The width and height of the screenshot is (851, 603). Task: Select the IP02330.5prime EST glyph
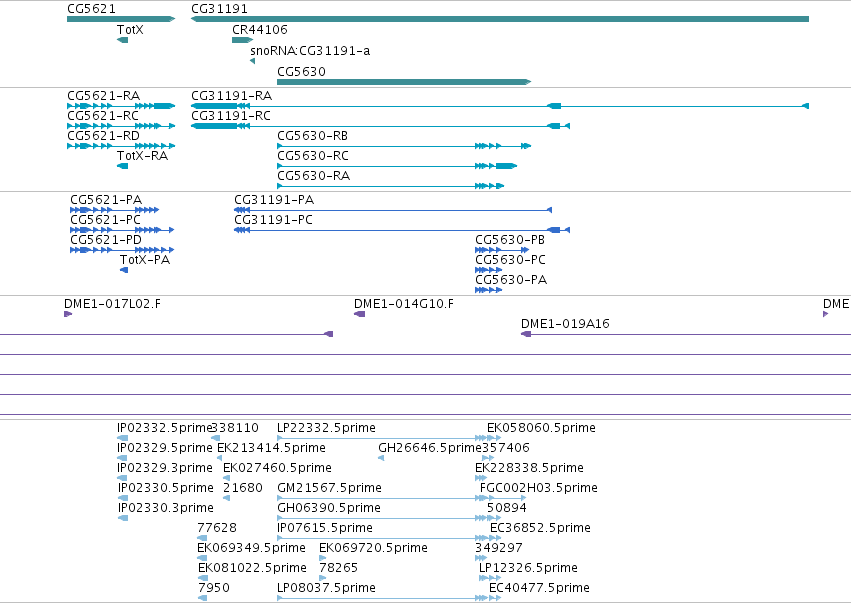[x=123, y=498]
